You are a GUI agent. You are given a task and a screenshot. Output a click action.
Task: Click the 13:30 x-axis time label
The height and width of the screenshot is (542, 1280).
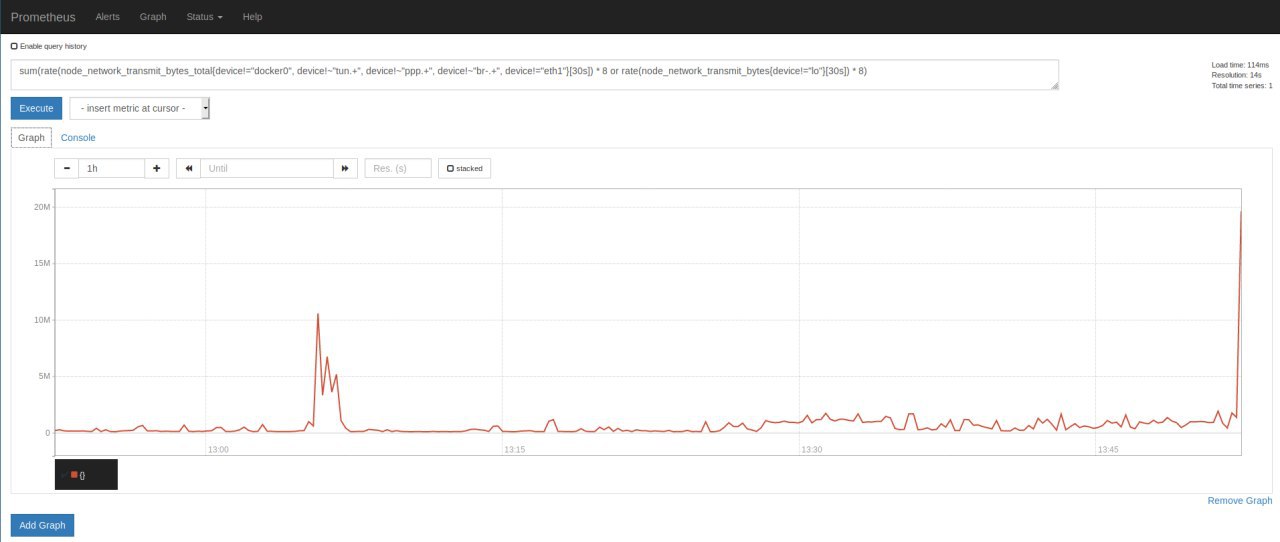tap(812, 450)
